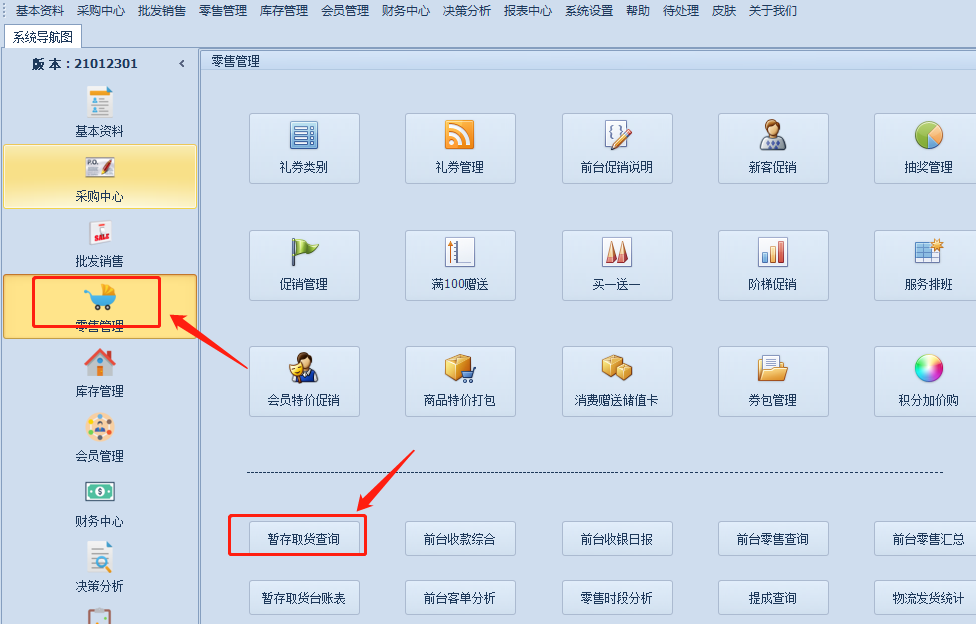Open the 系统设置 menu

tap(589, 11)
